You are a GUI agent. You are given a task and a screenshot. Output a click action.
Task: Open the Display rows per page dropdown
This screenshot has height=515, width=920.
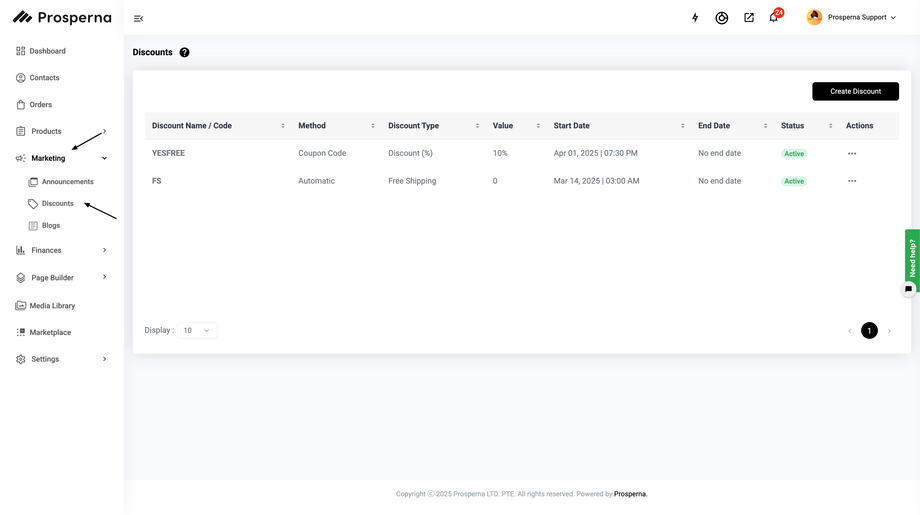tap(197, 330)
